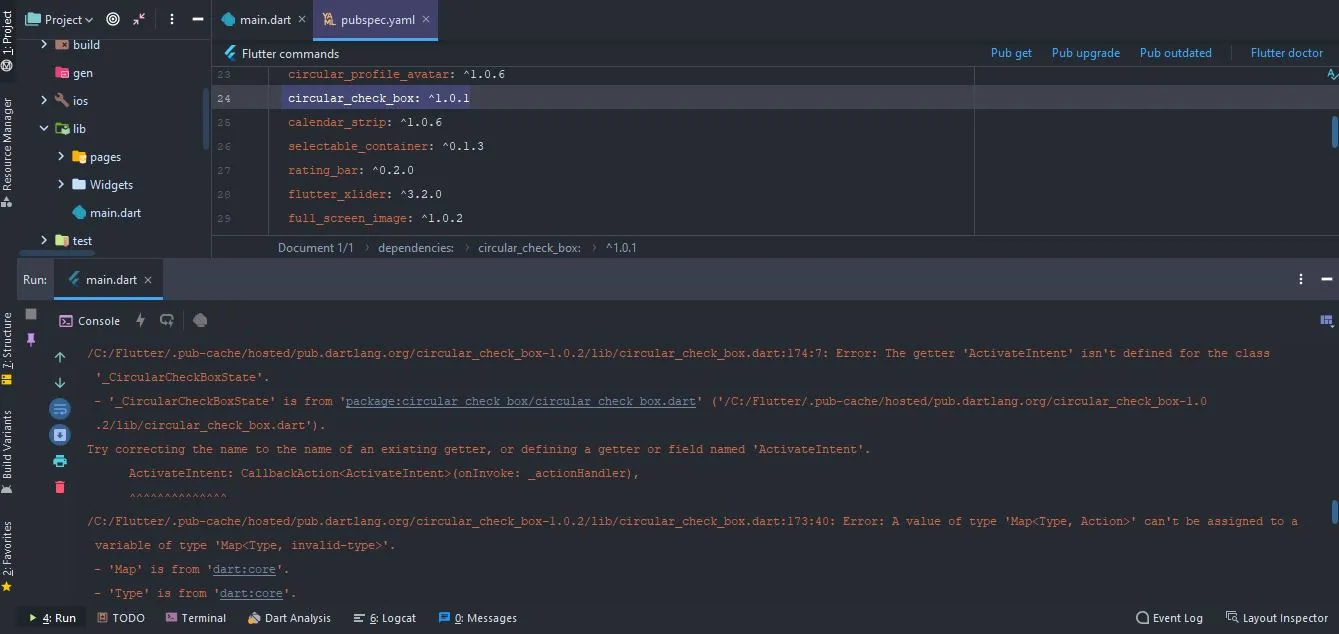Collapse the lib folder
The image size is (1339, 634).
(44, 129)
